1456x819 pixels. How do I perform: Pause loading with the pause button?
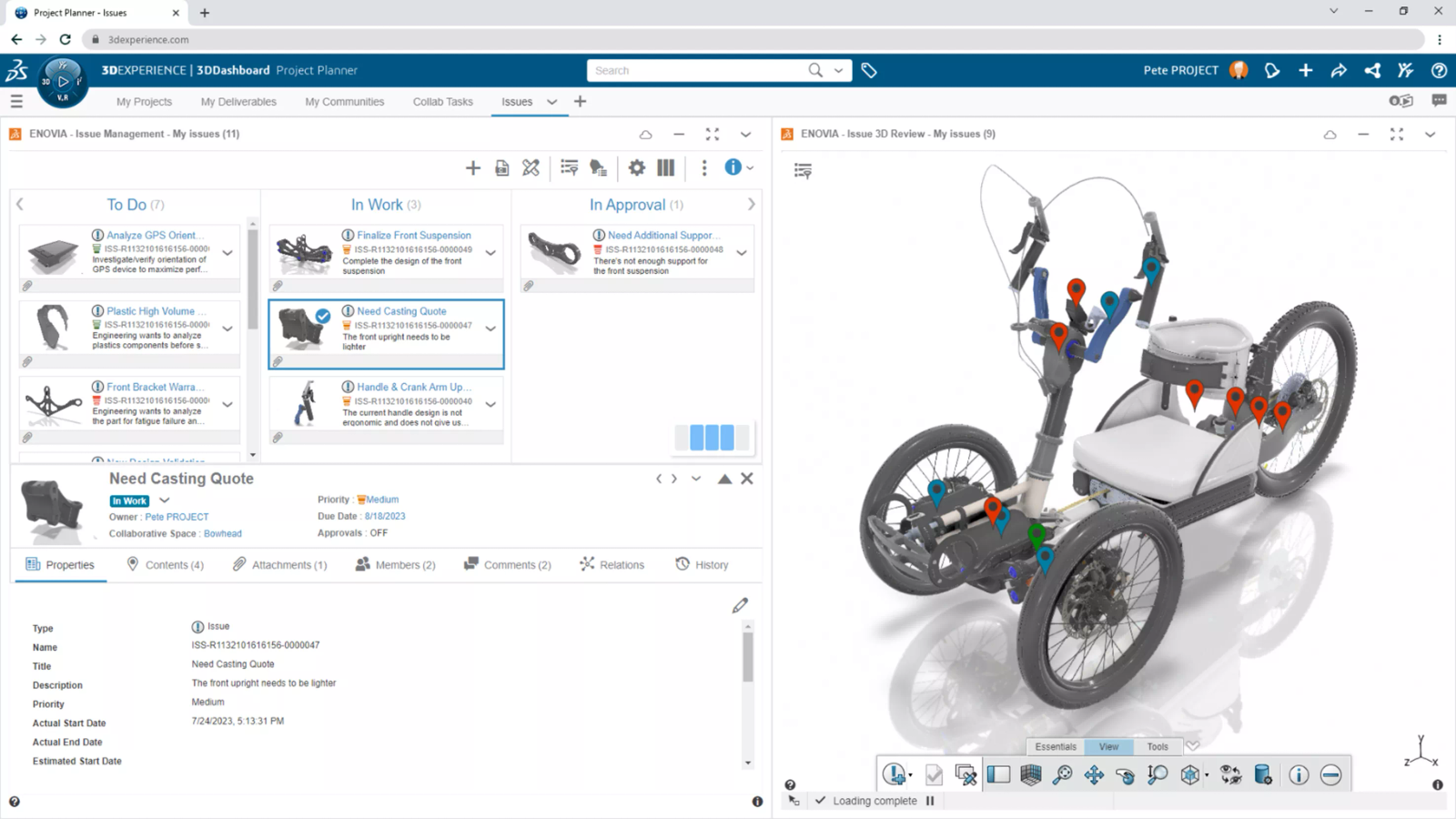tap(930, 801)
